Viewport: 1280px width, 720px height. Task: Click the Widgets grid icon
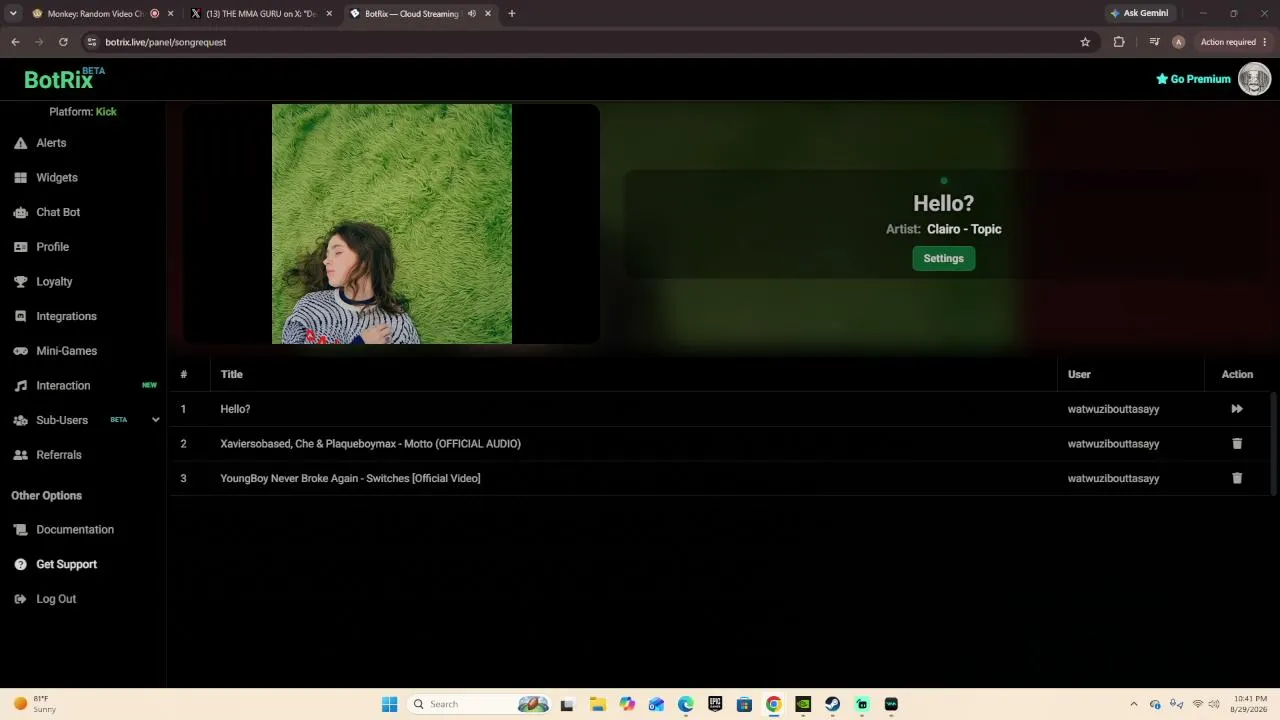pos(20,178)
